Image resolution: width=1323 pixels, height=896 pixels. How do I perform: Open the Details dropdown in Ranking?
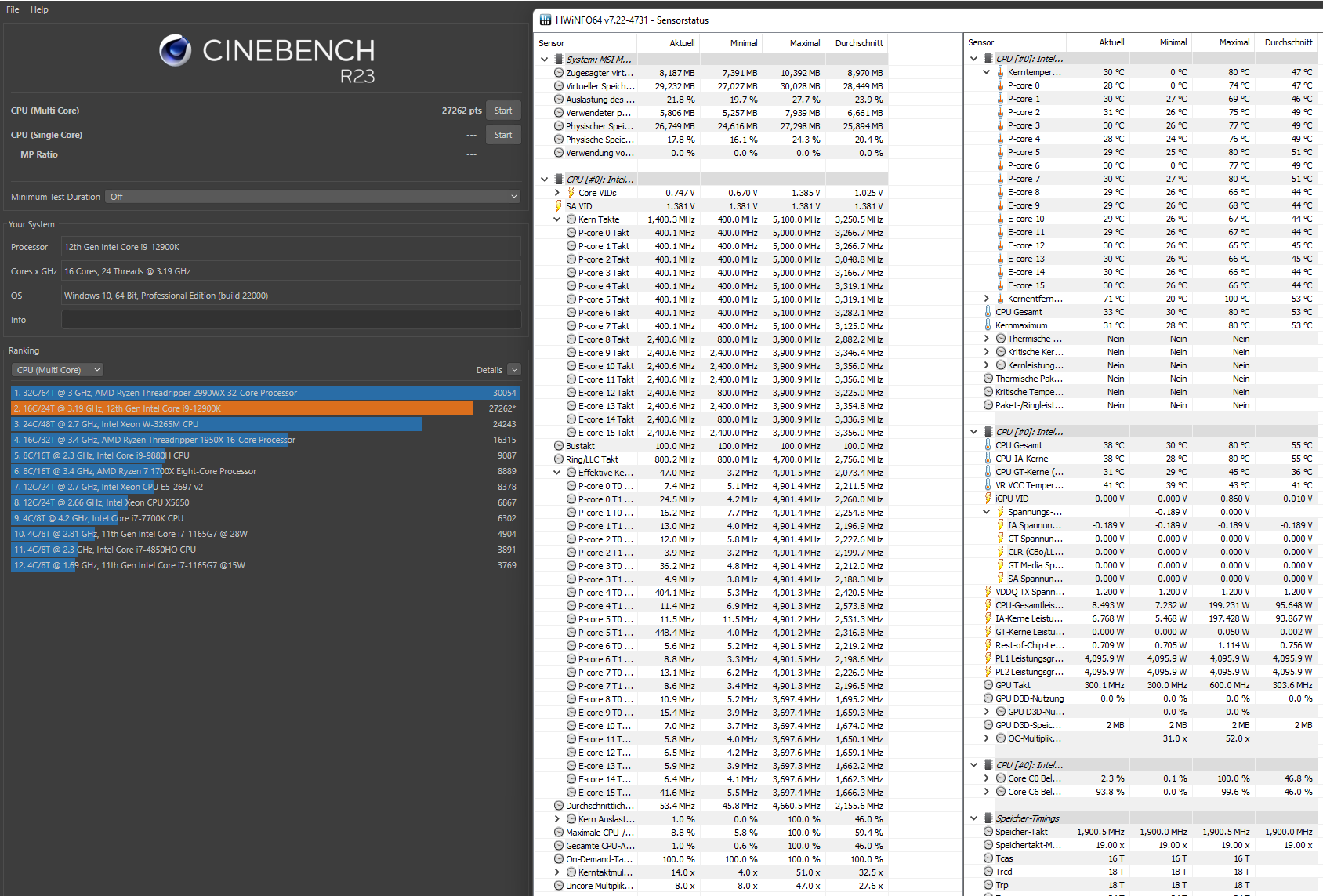pos(514,370)
